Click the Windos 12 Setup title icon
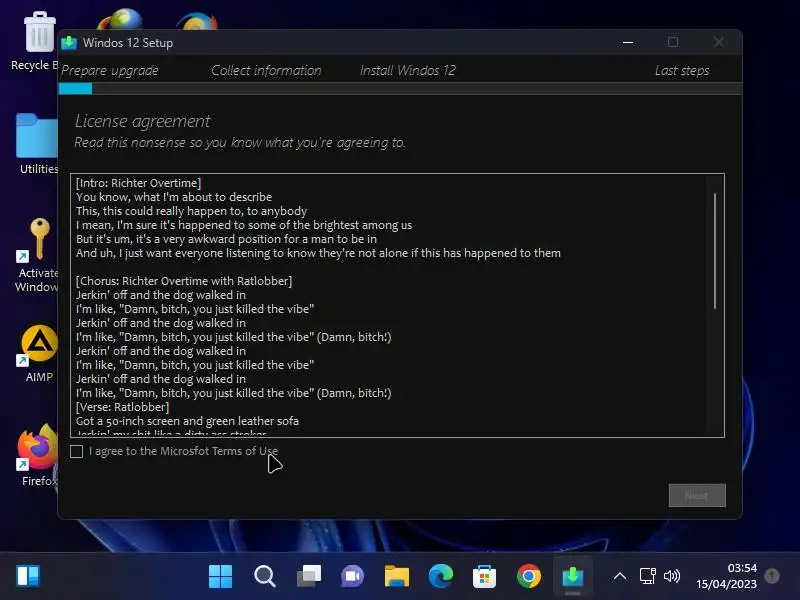Image resolution: width=800 pixels, height=600 pixels. pyautogui.click(x=69, y=43)
